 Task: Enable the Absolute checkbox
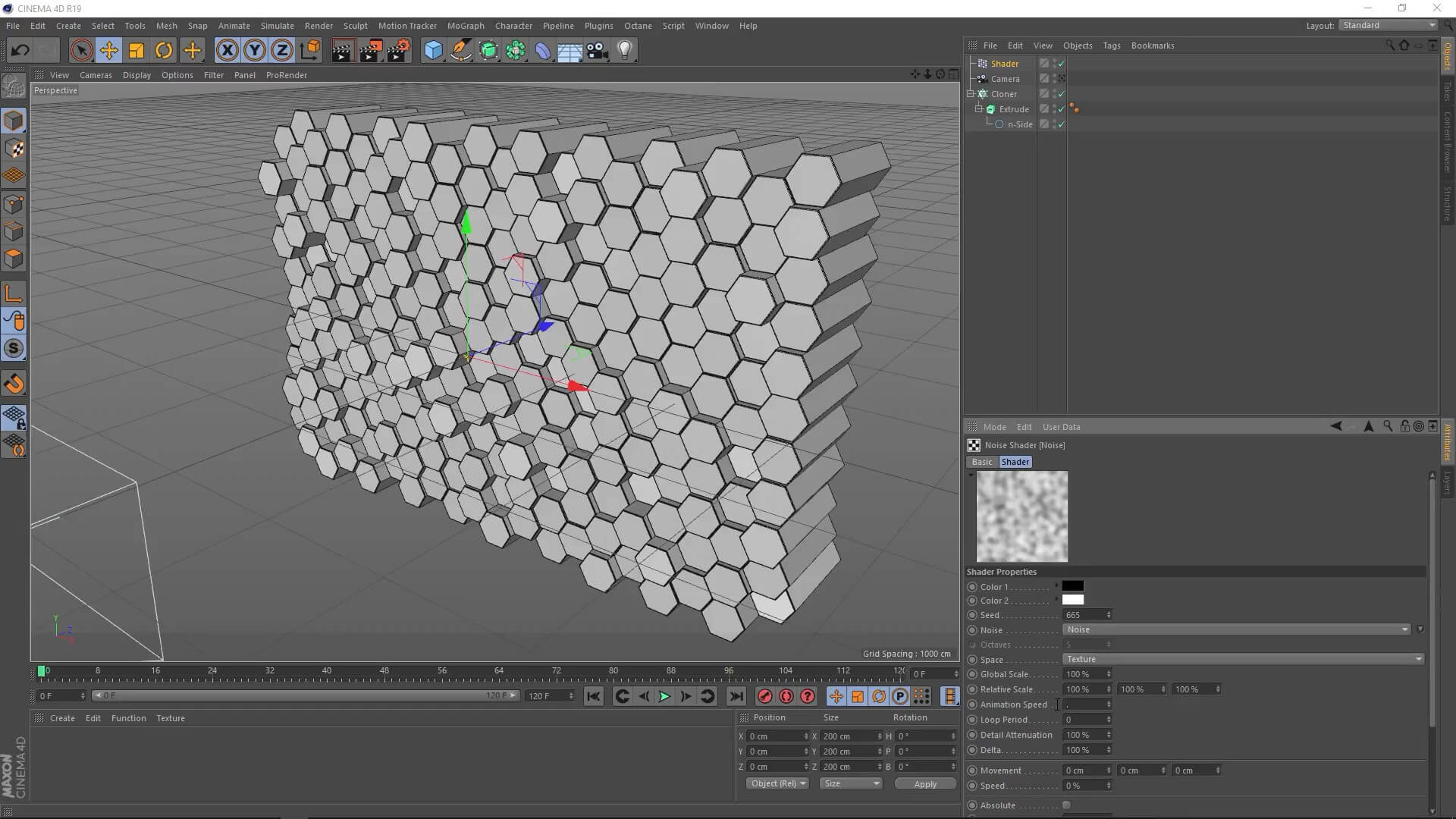click(x=1066, y=805)
